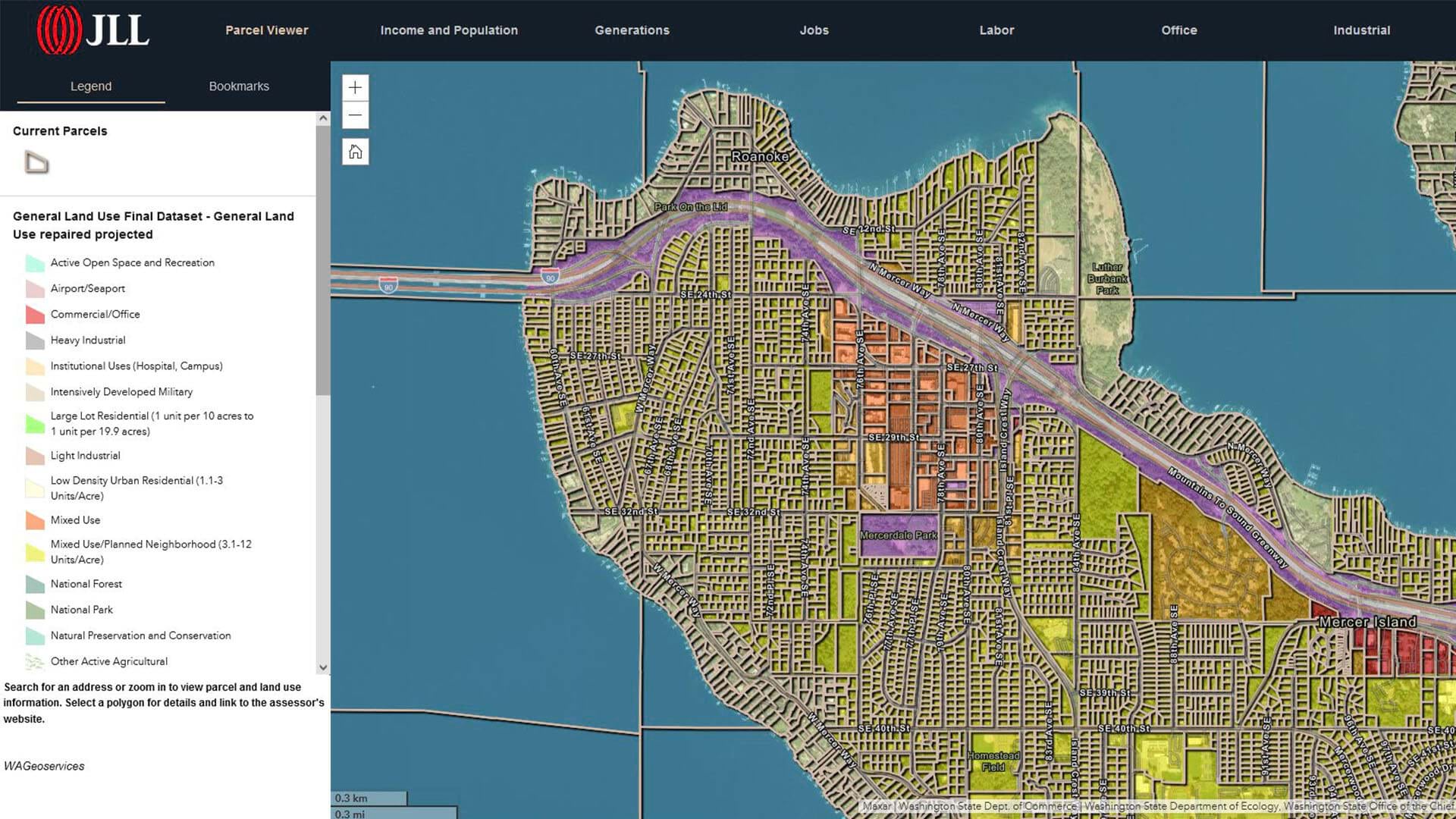
Task: Open the Generations menu item
Action: click(632, 30)
